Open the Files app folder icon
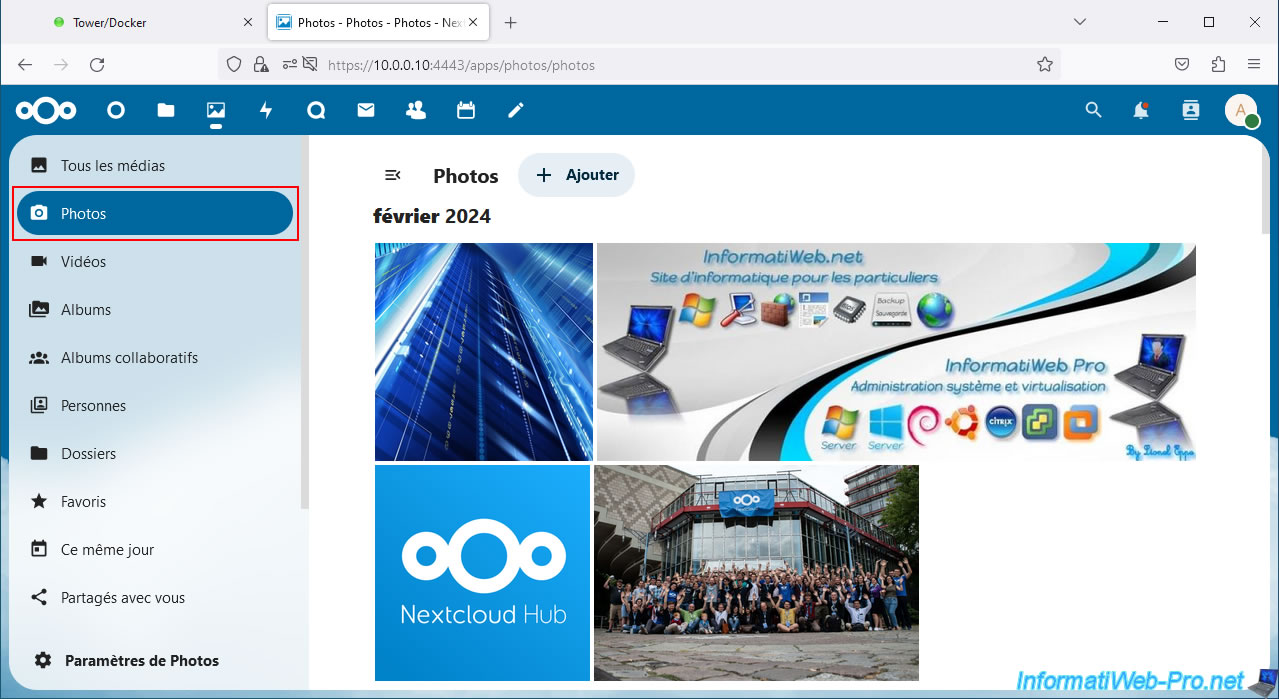Viewport: 1279px width, 699px height. [x=166, y=111]
